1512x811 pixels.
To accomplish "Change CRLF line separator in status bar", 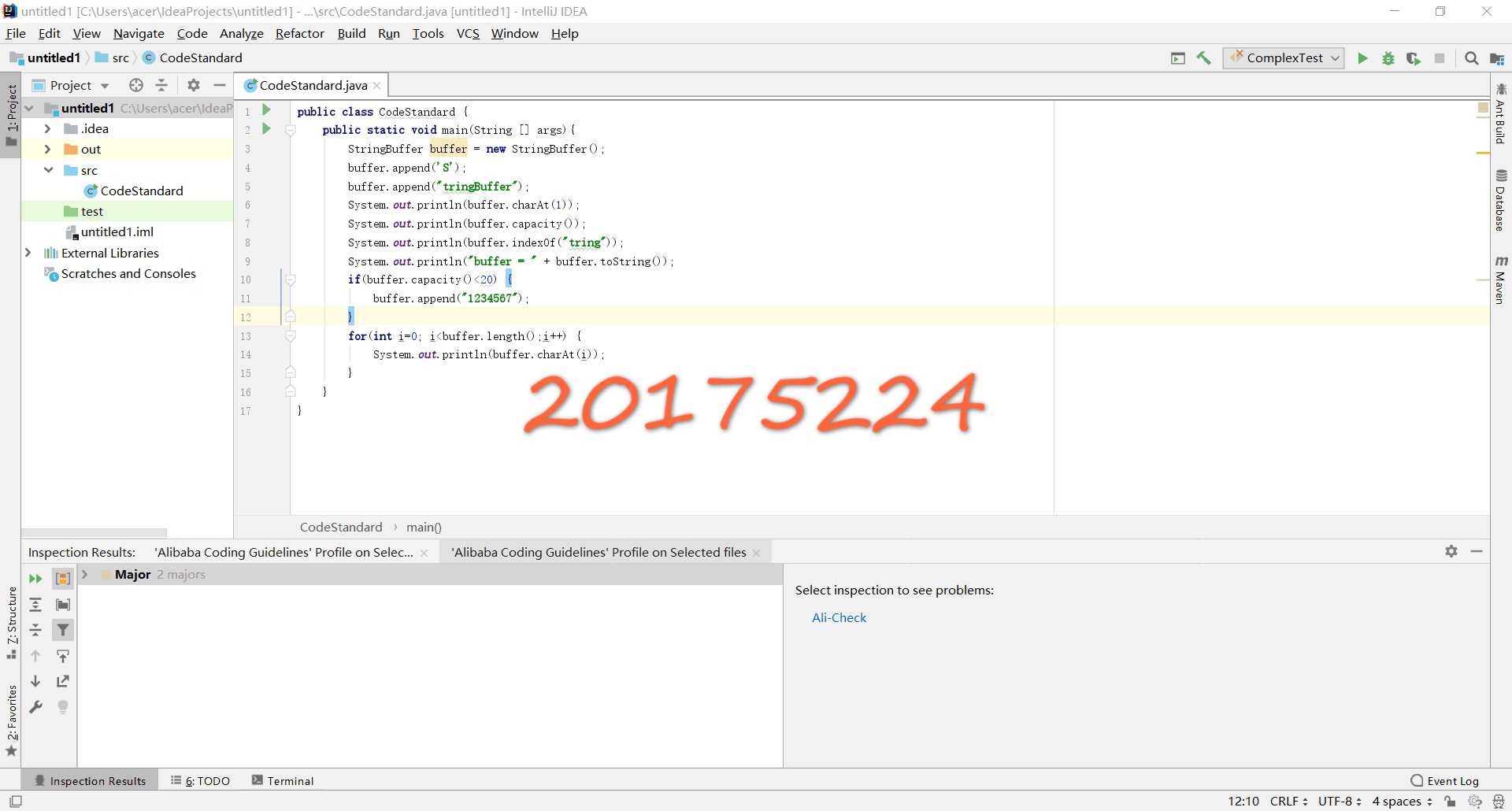I will [1288, 801].
